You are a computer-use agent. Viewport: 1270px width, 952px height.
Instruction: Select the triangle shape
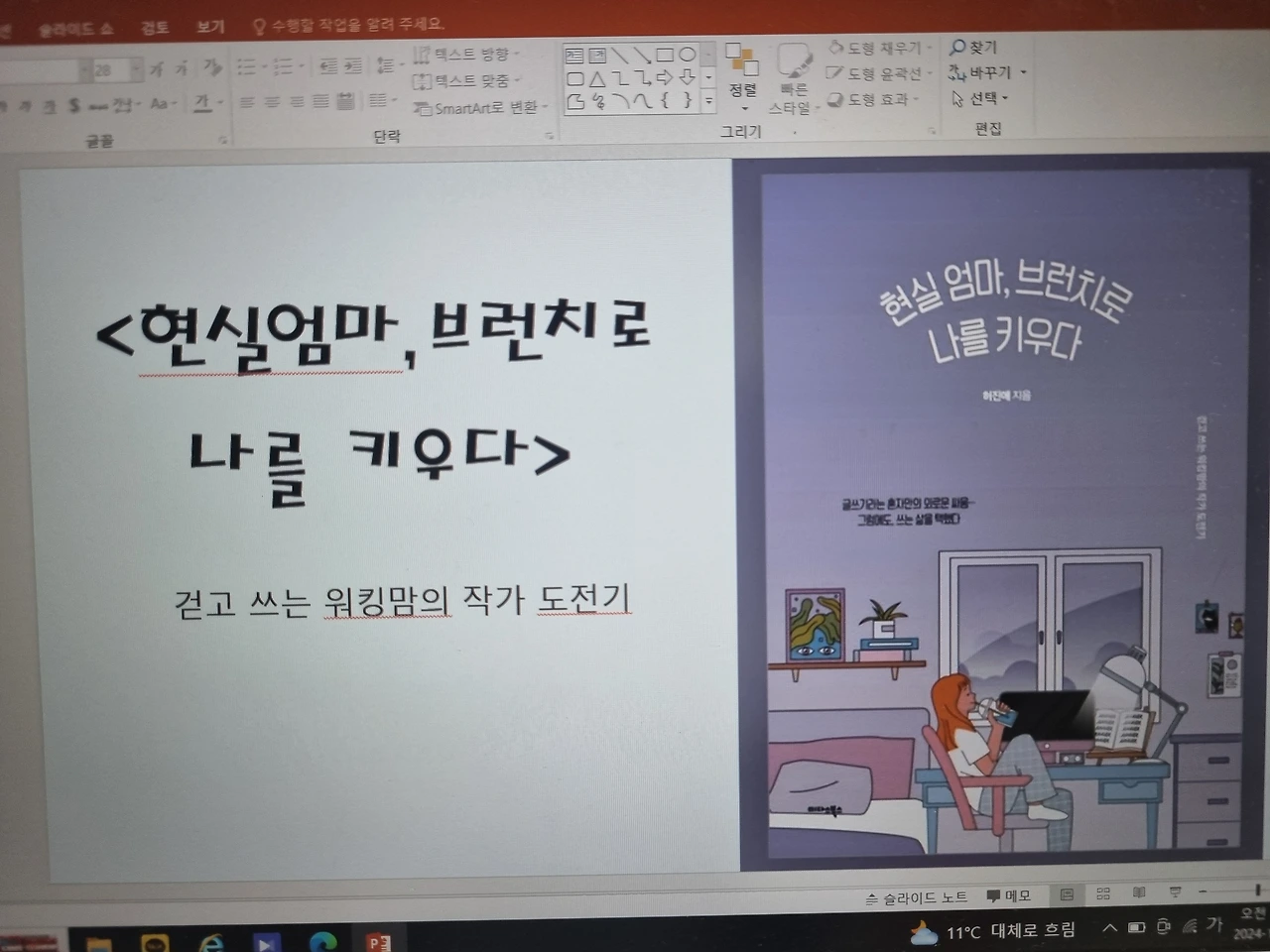pos(597,78)
